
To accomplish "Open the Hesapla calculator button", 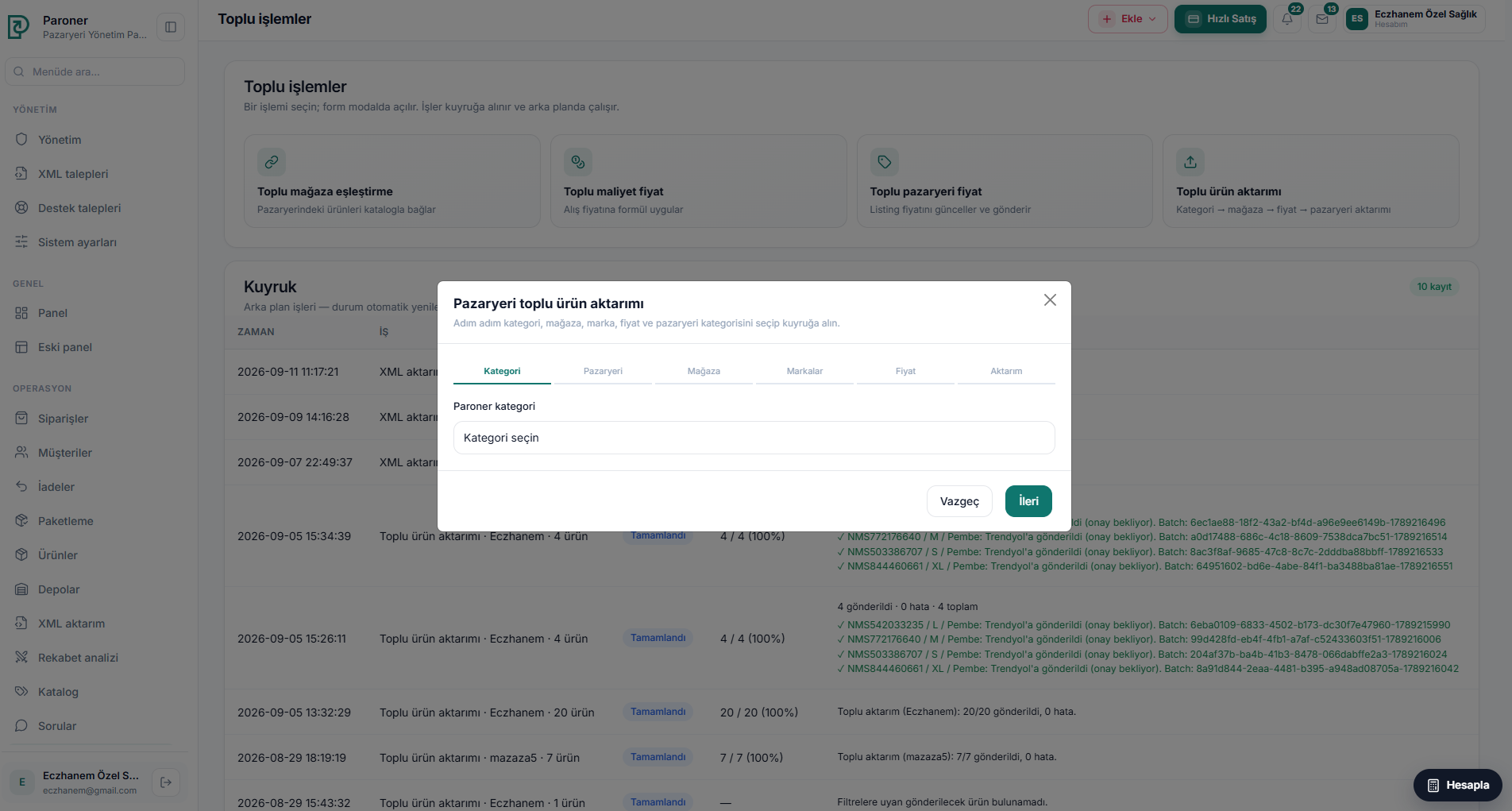I will 1458,785.
